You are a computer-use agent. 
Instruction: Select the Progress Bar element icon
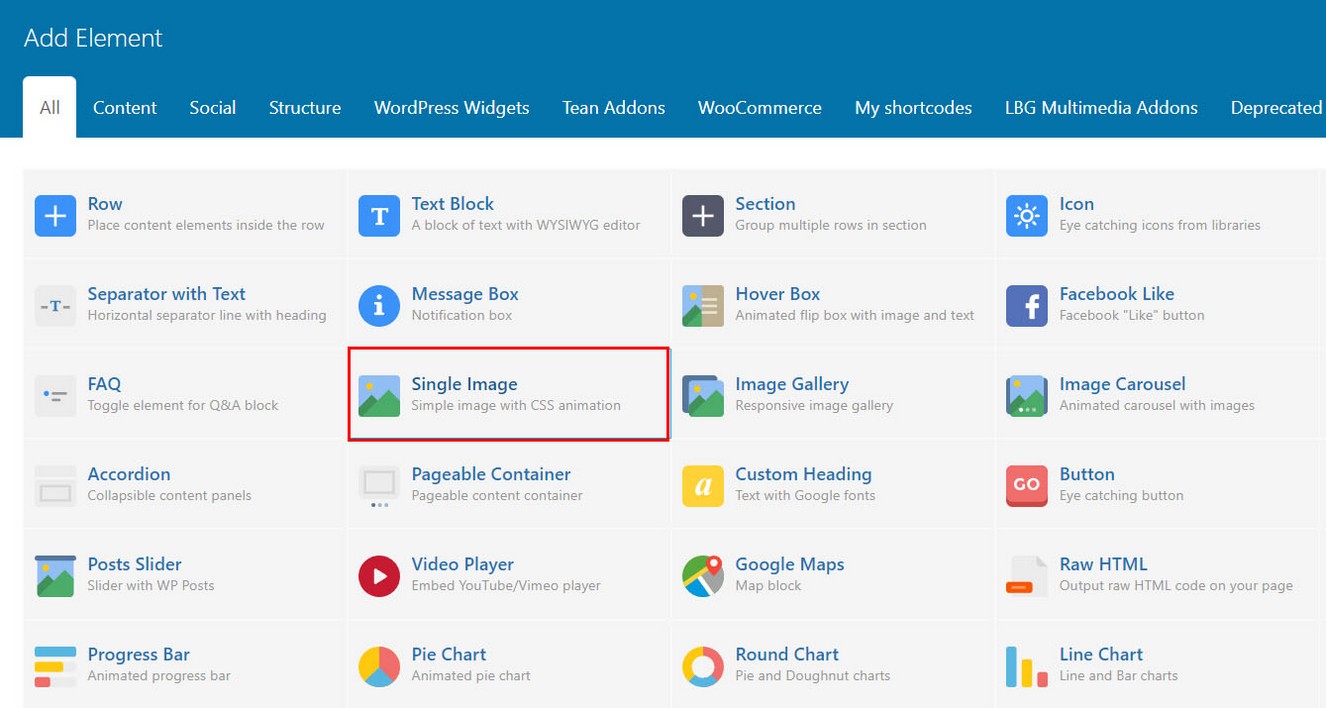[55, 666]
